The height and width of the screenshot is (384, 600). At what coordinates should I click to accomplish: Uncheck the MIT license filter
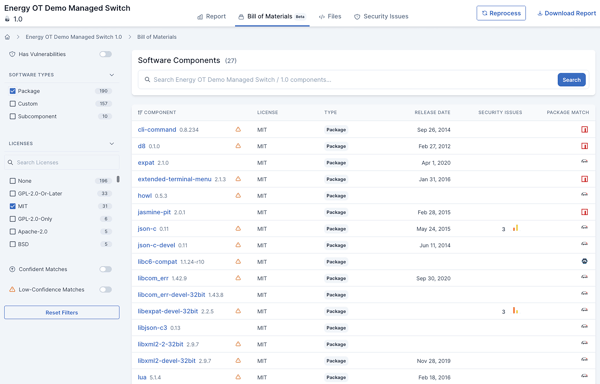(13, 206)
